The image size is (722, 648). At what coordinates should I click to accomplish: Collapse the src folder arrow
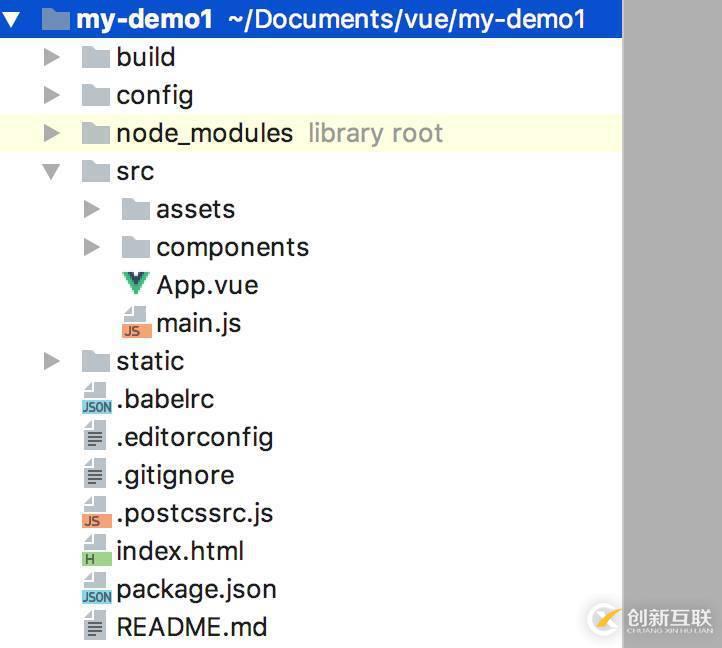(52, 171)
